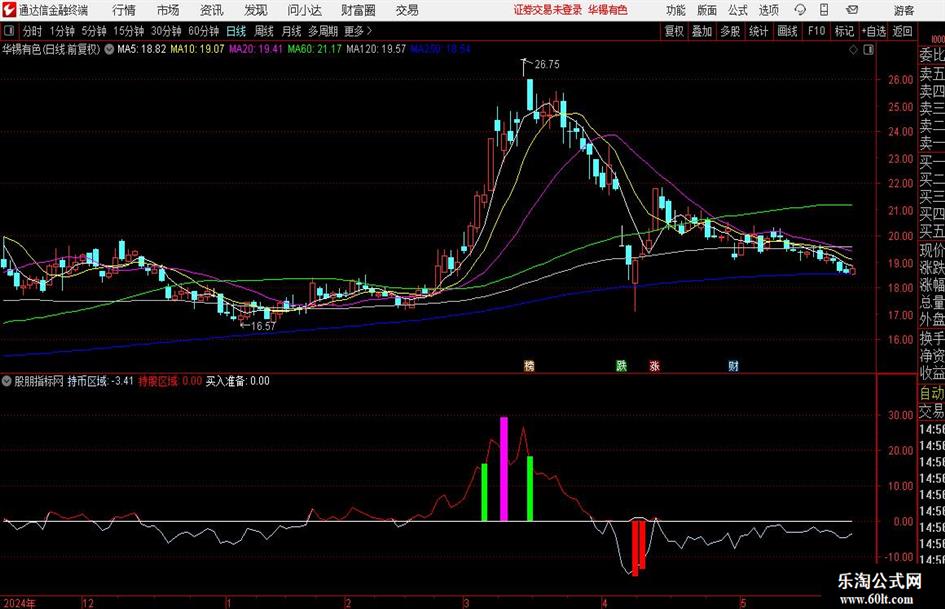Expand 更多 period options
Screen dimensions: 945x609
[358, 31]
